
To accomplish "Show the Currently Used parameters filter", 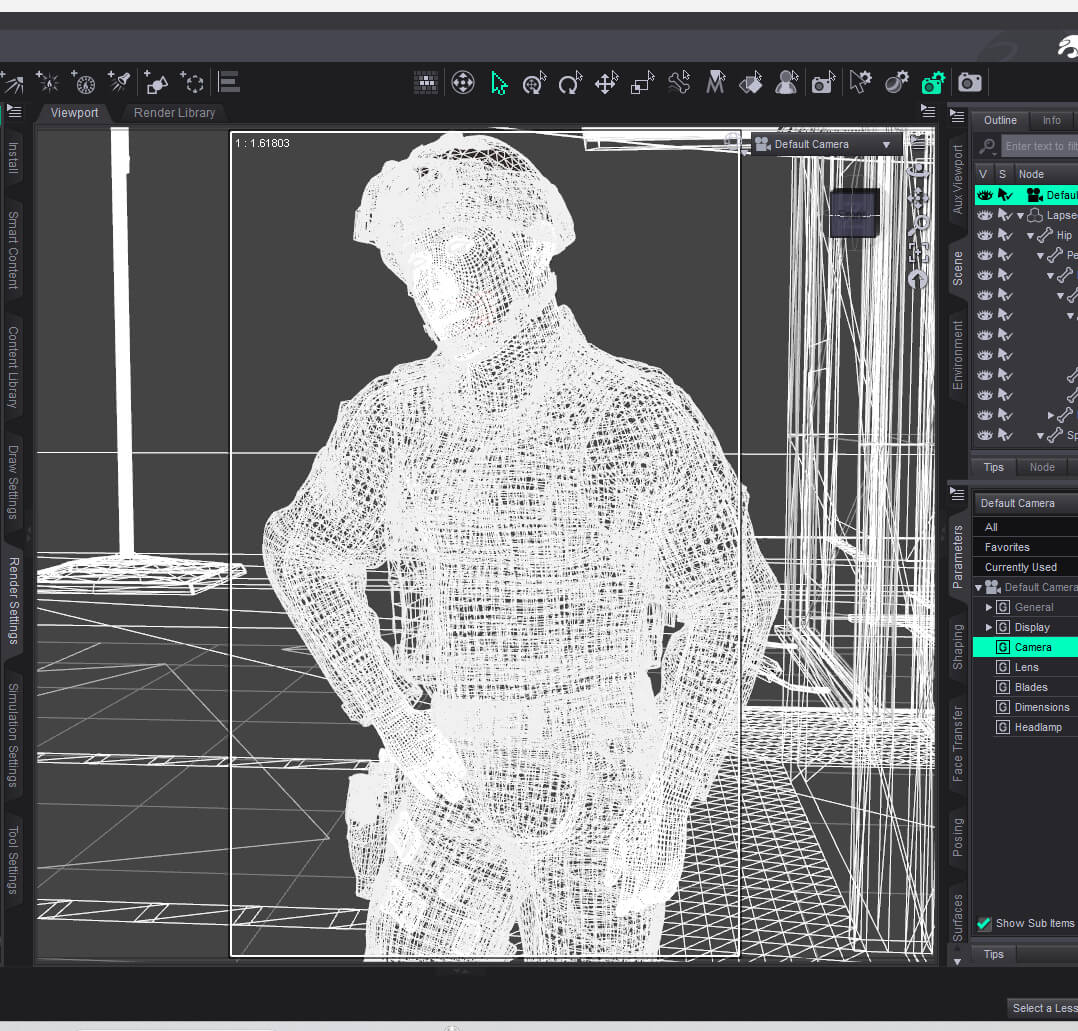I will (x=1025, y=567).
